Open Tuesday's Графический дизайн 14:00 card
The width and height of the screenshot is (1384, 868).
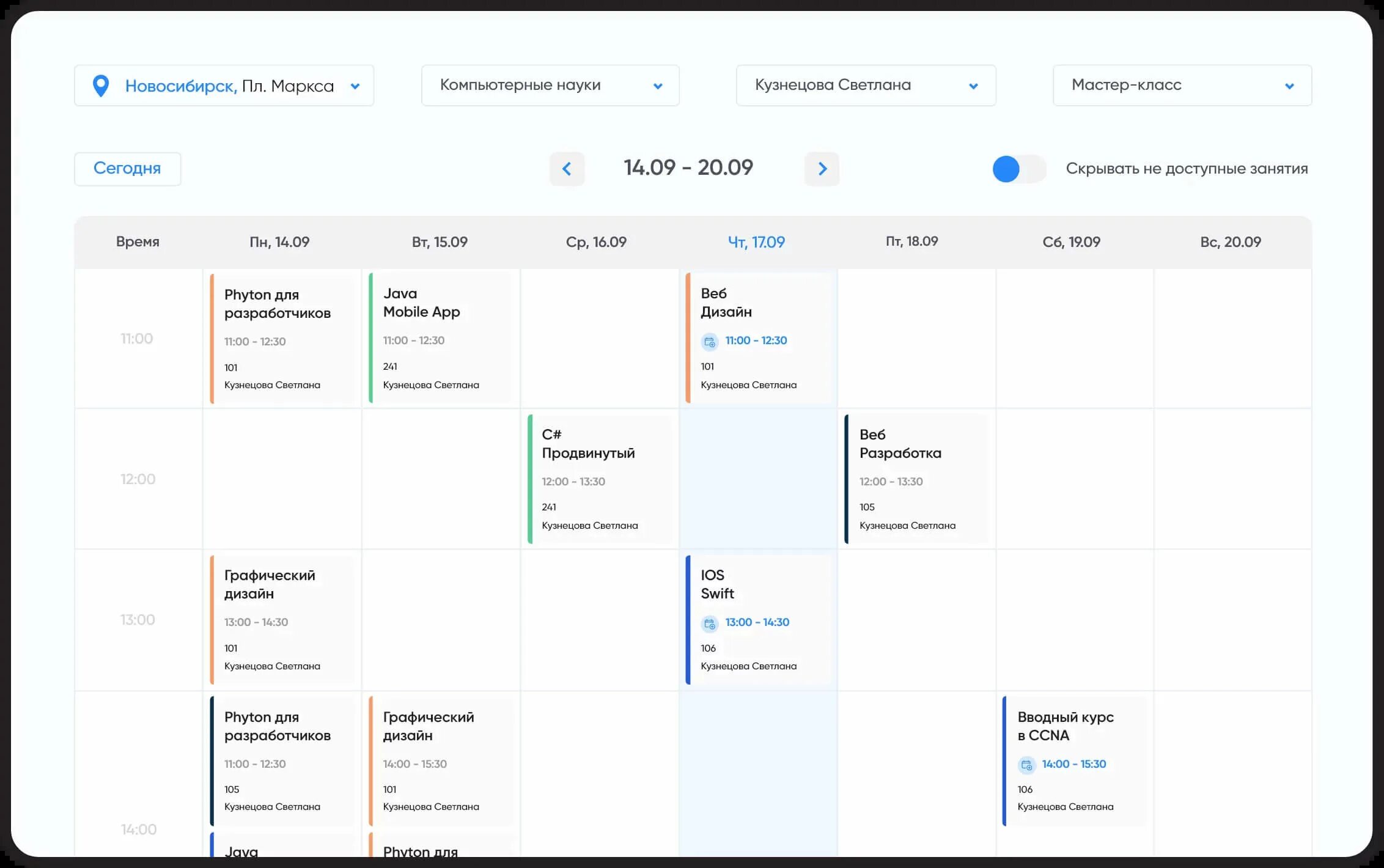(x=441, y=761)
